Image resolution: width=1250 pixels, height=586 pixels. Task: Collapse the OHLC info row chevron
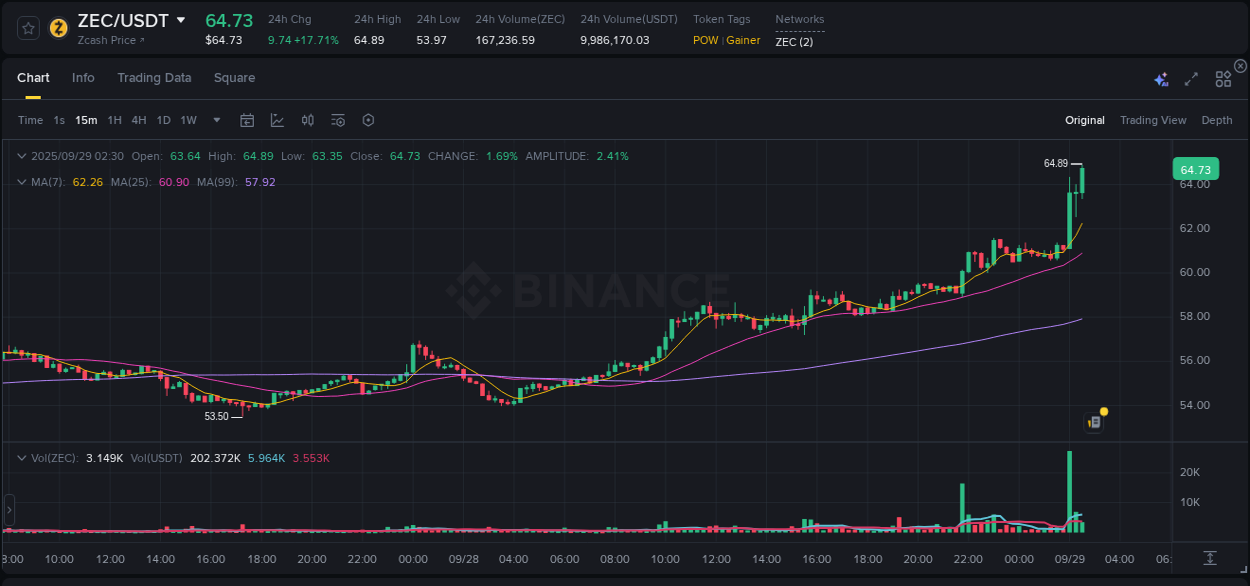click(22, 156)
